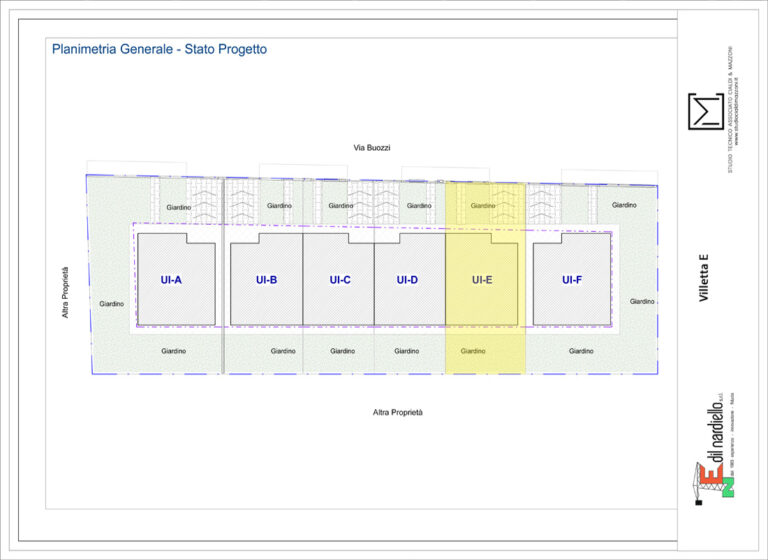768x560 pixels.
Task: Select the UI-B unit label
Action: click(266, 280)
